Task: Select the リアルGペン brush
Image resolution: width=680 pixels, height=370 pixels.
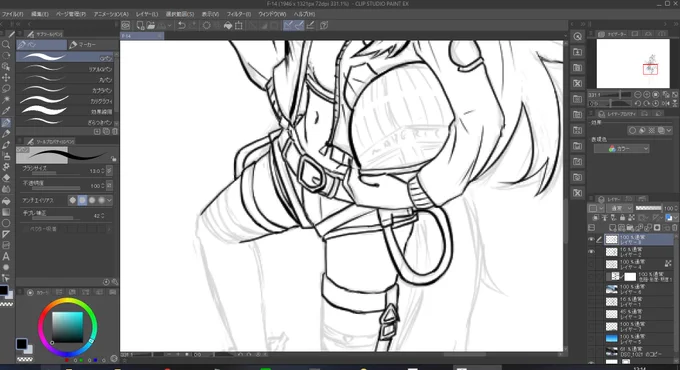Action: 65,69
